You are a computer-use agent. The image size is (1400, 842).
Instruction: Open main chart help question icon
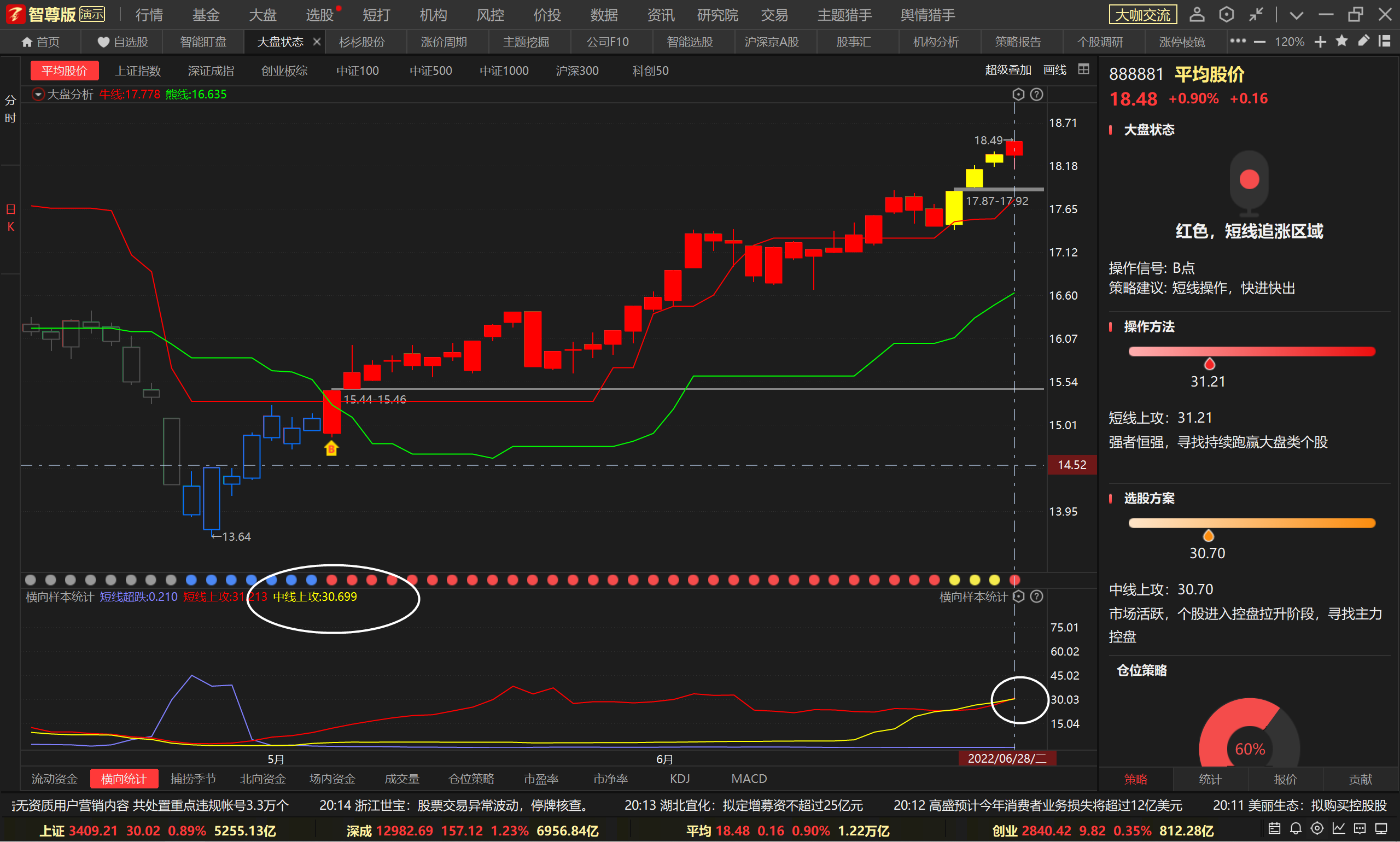(x=1036, y=94)
